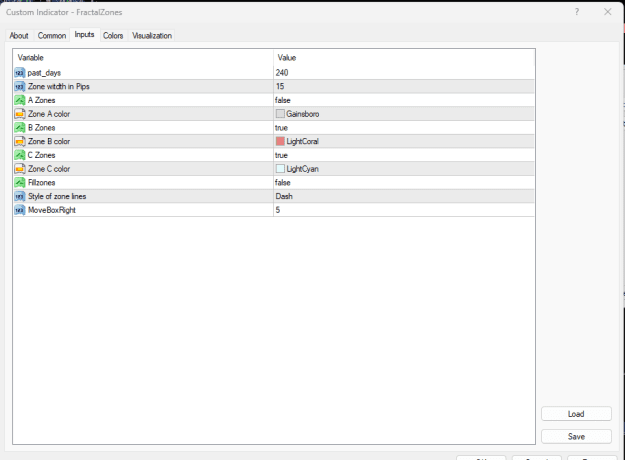The image size is (625, 460).
Task: Toggle the A Zones false value
Action: (404, 100)
